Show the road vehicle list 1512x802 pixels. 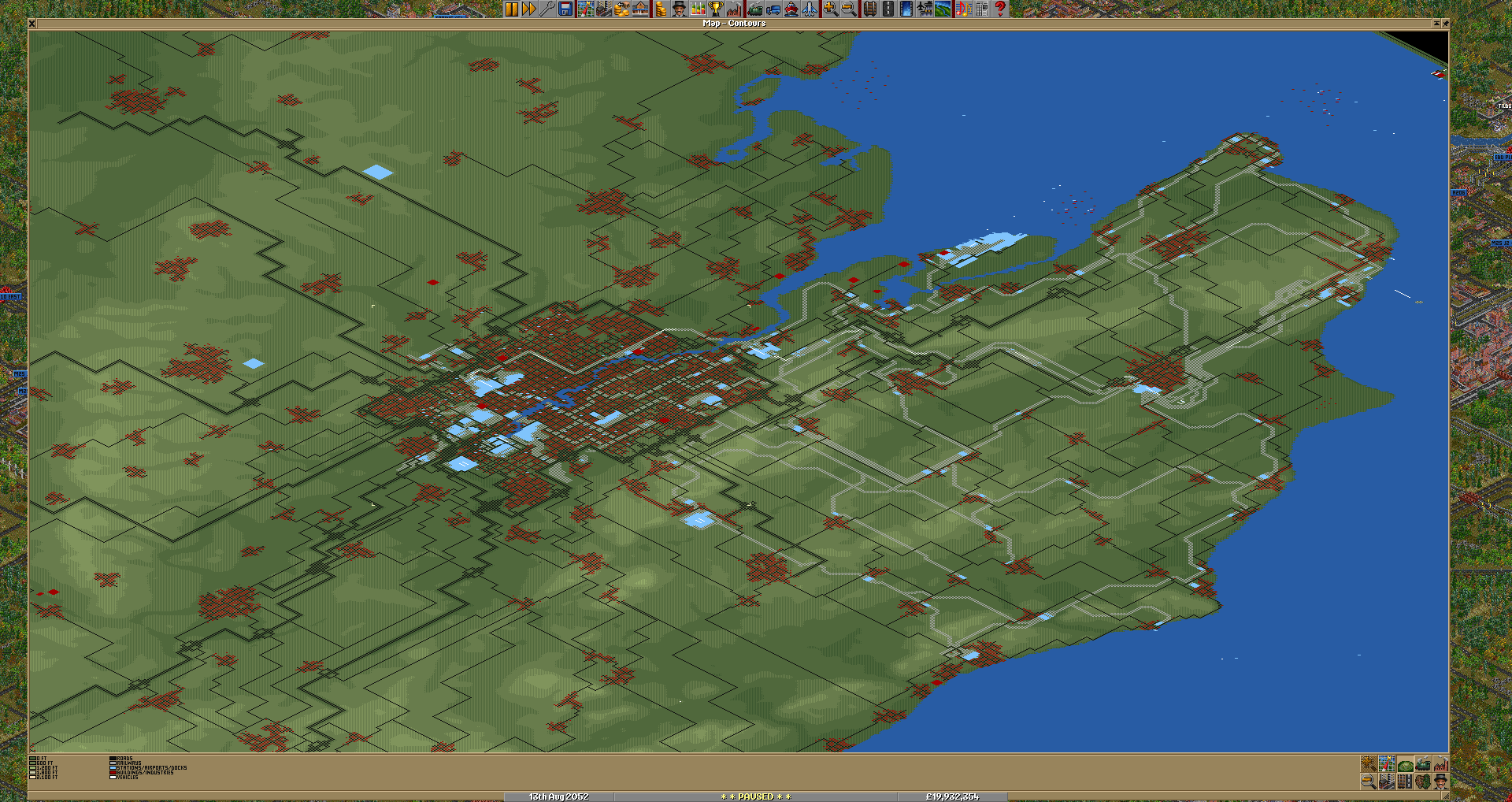click(x=773, y=9)
